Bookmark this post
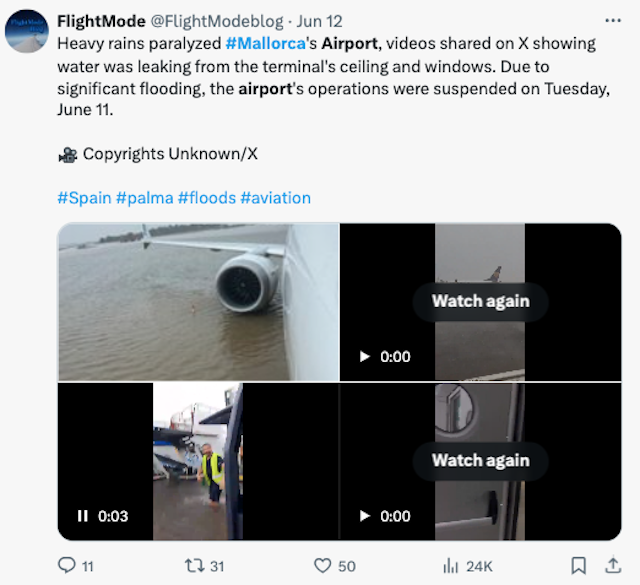640x585 pixels. (x=578, y=566)
